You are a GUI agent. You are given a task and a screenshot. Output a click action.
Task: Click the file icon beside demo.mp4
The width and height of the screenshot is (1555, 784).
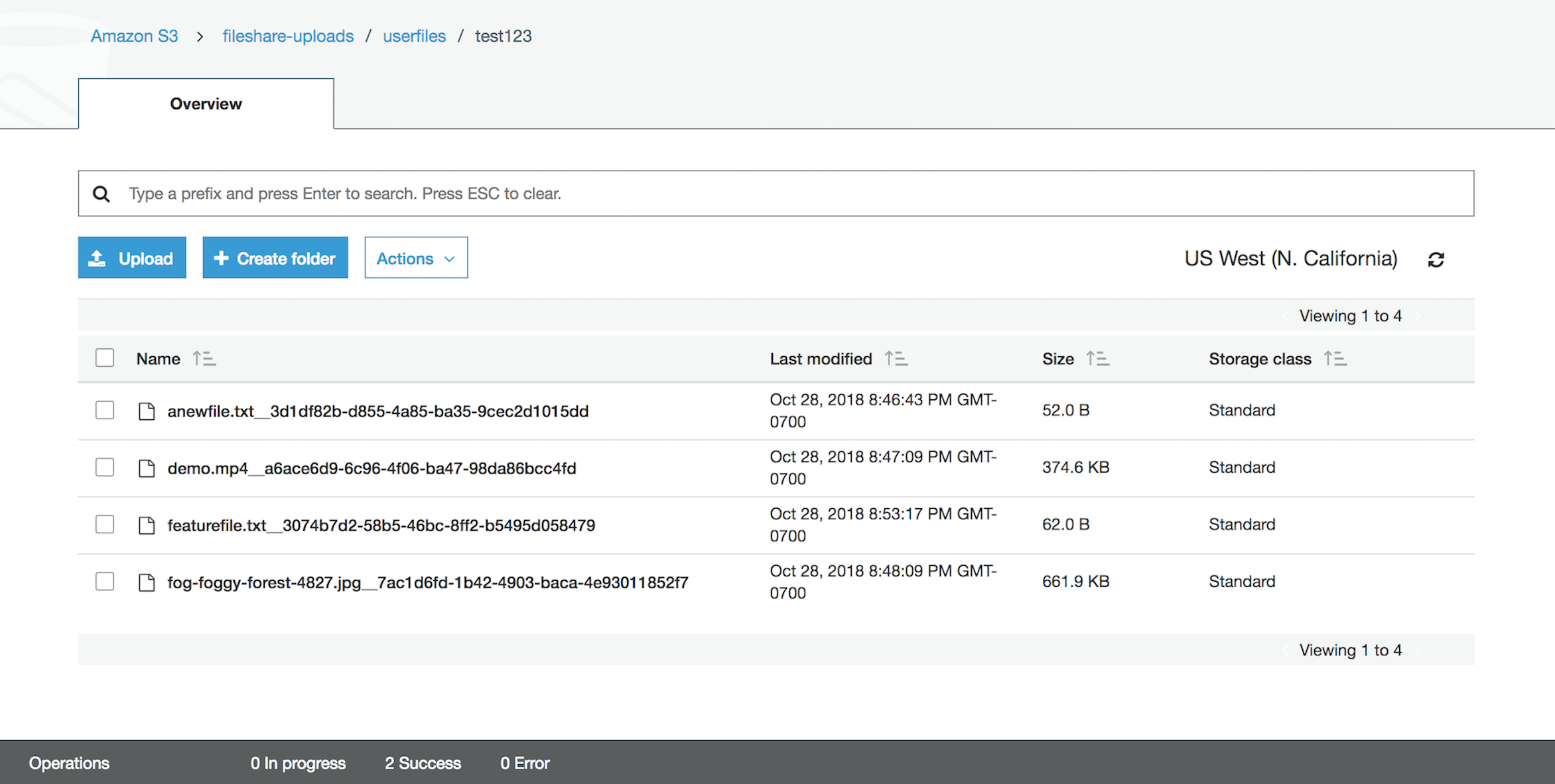(x=147, y=467)
